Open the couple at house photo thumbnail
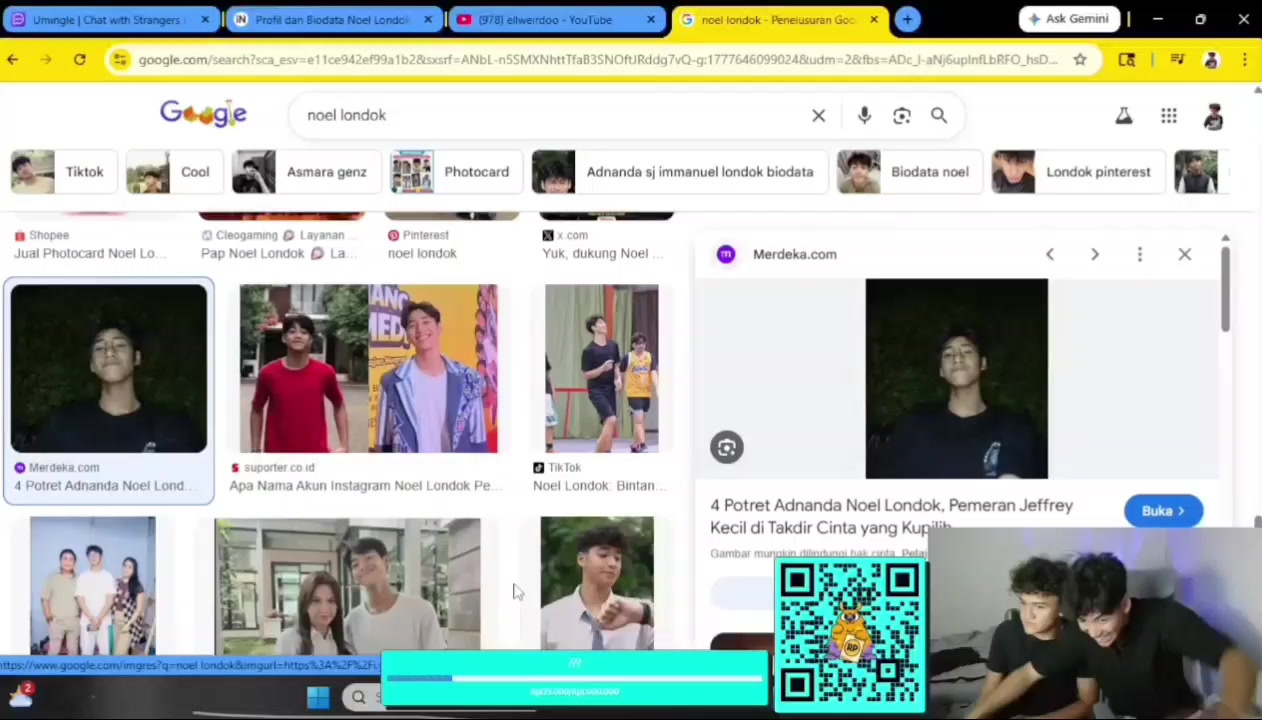Image resolution: width=1262 pixels, height=720 pixels. pyautogui.click(x=347, y=586)
